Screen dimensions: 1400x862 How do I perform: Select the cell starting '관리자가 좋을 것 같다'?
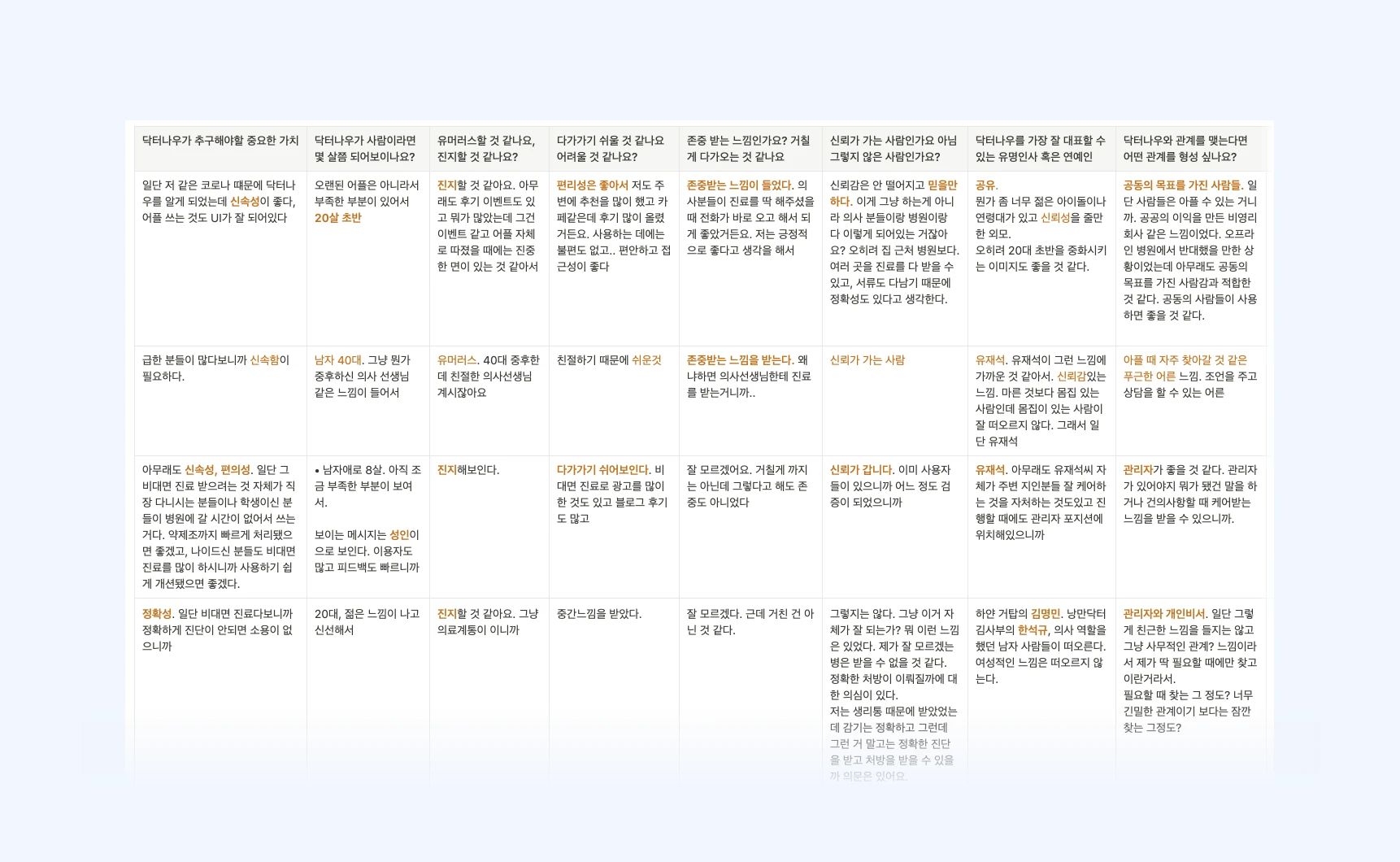coord(1190,527)
